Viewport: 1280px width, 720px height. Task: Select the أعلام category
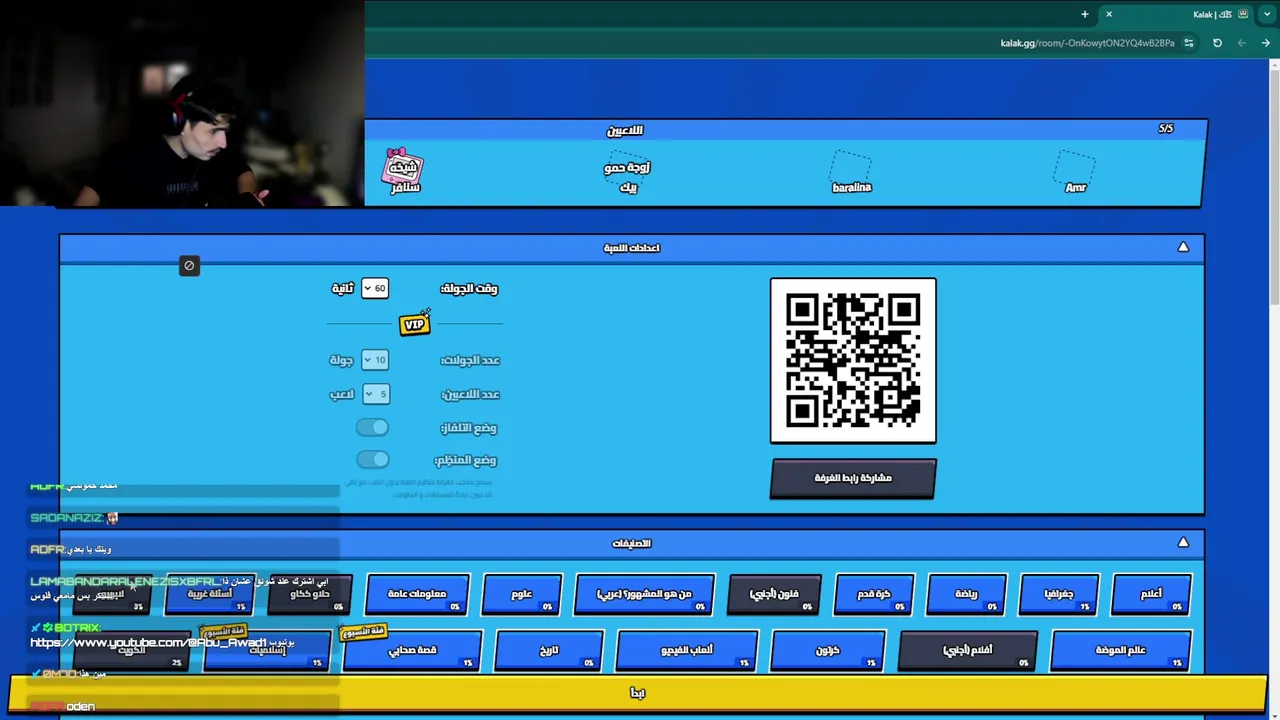(1152, 594)
